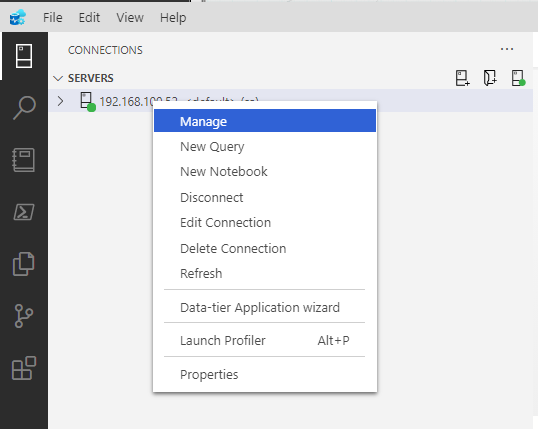
Task: Open the Notebooks view icon
Action: point(24,160)
